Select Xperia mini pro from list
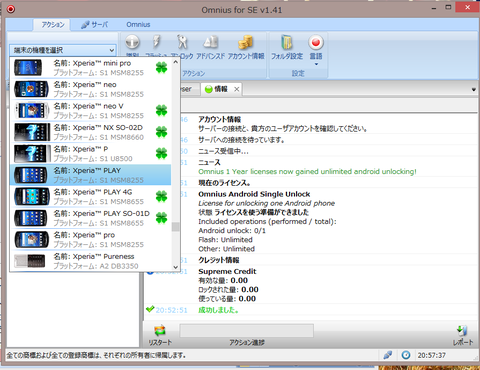Image resolution: width=480 pixels, height=370 pixels. click(91, 68)
